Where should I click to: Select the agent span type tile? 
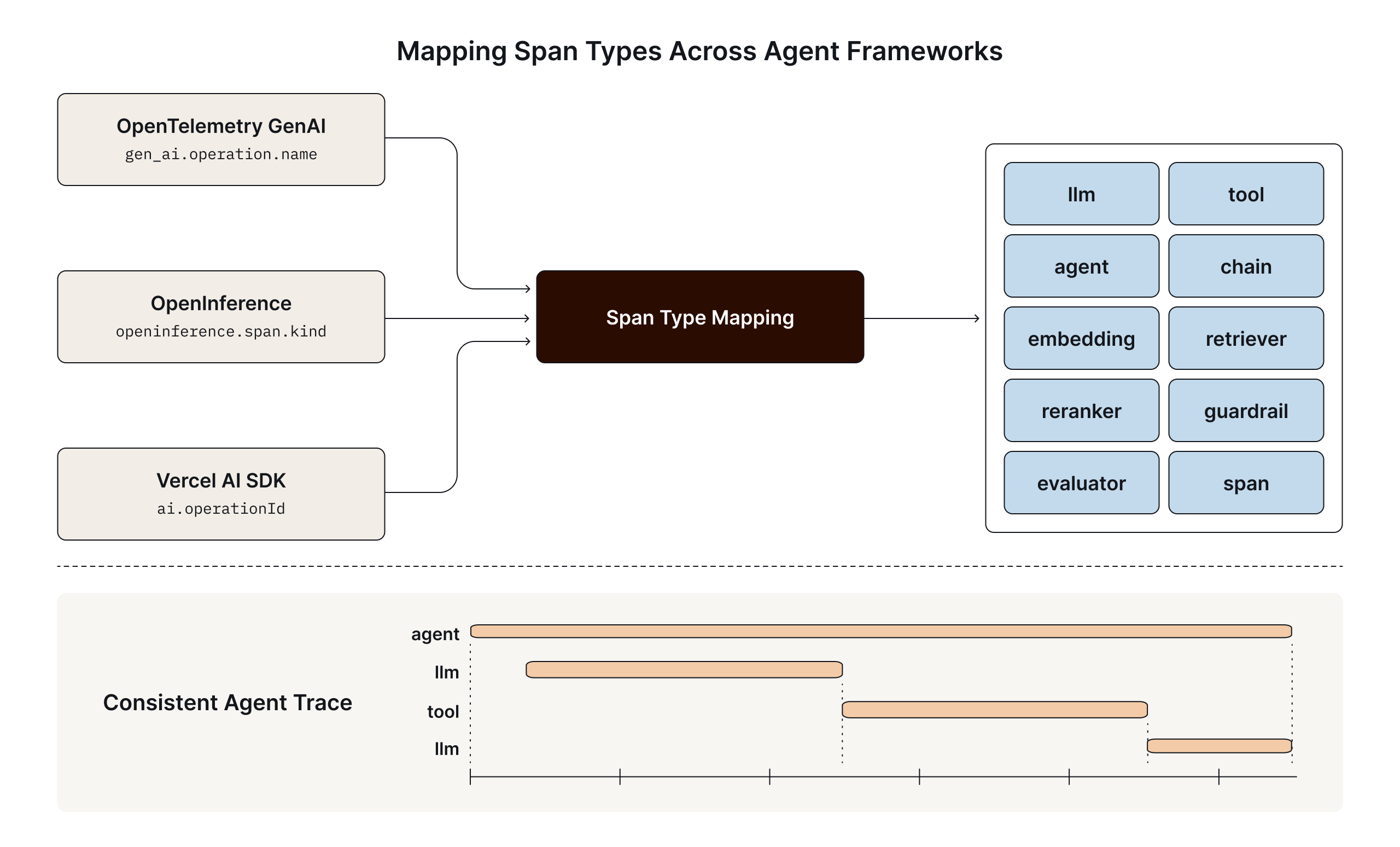click(x=1081, y=266)
